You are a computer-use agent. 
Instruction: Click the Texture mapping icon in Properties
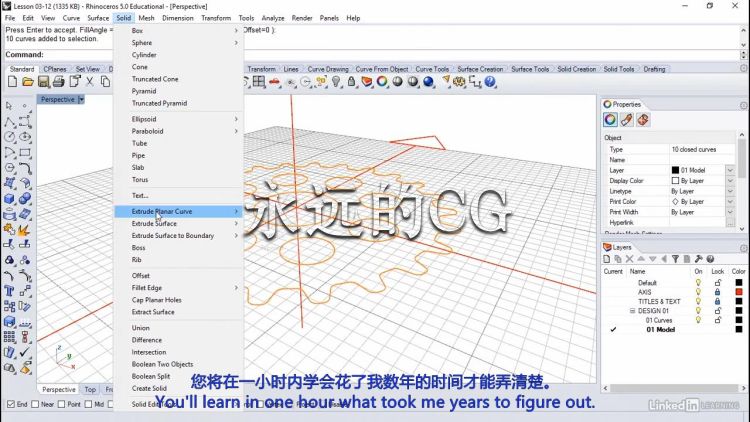pyautogui.click(x=643, y=120)
